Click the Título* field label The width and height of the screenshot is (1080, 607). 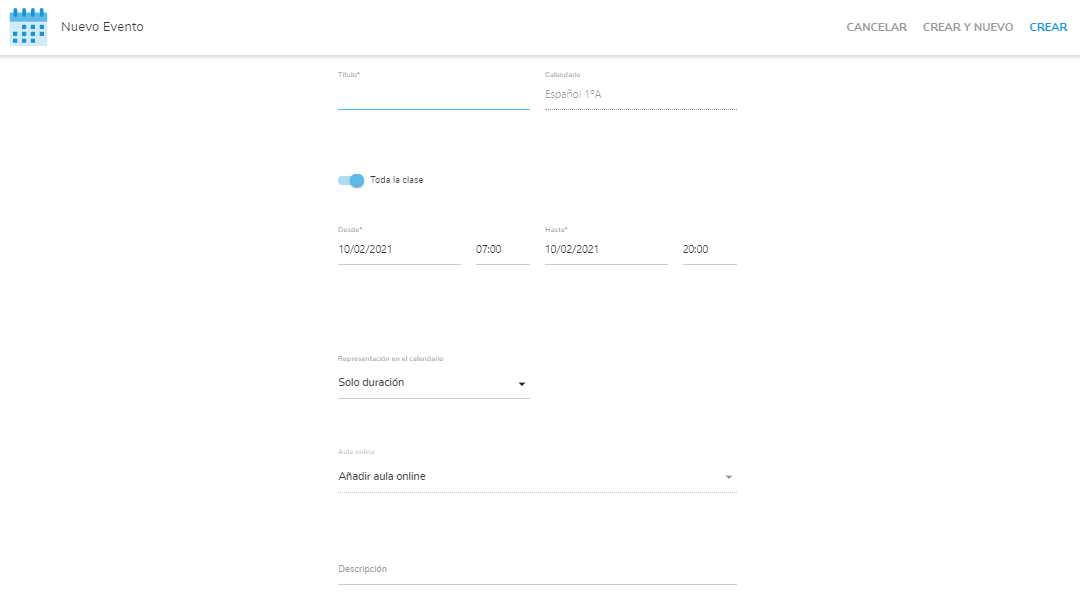point(349,75)
